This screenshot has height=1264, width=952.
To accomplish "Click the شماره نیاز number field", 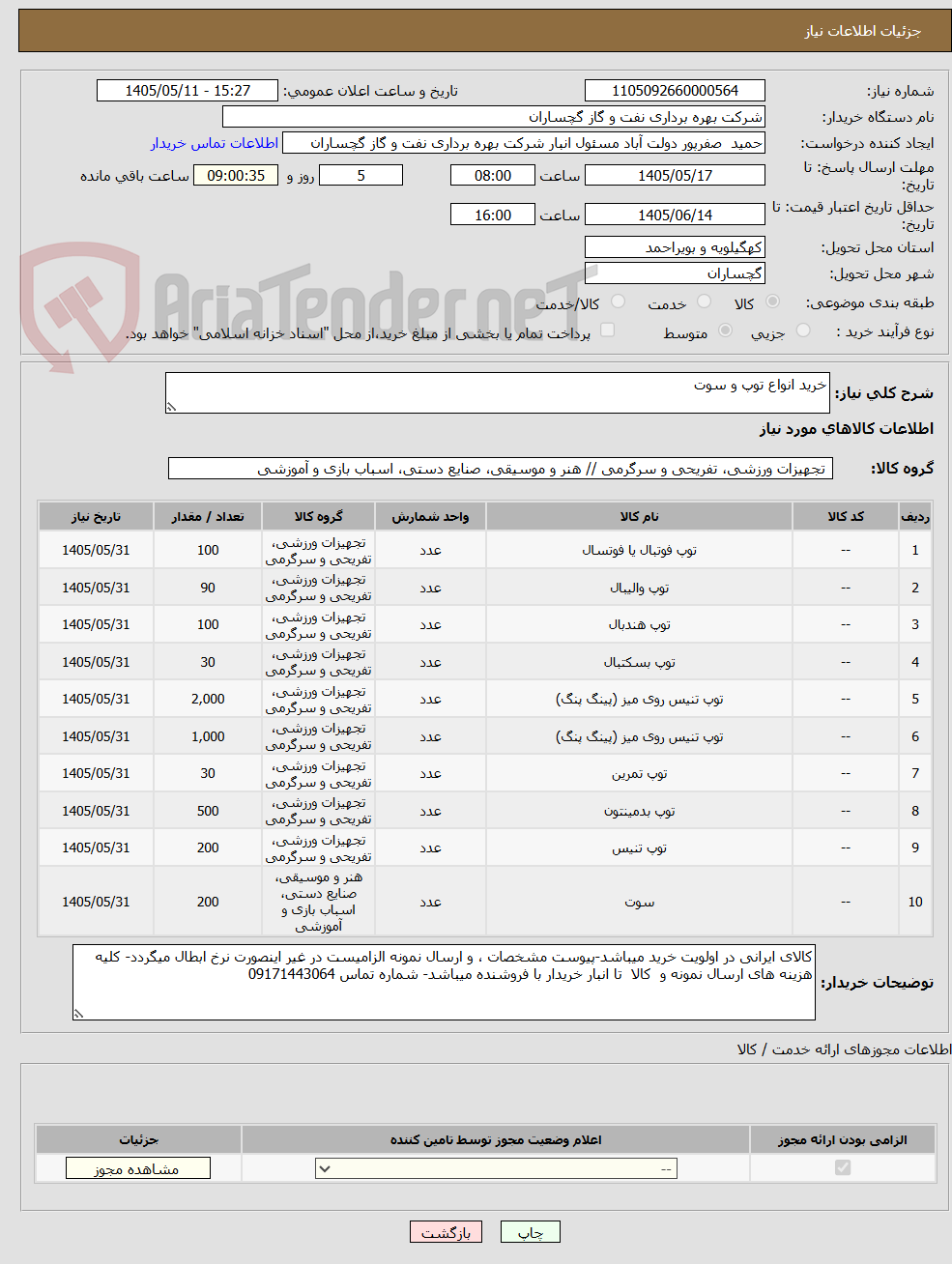I will [675, 91].
